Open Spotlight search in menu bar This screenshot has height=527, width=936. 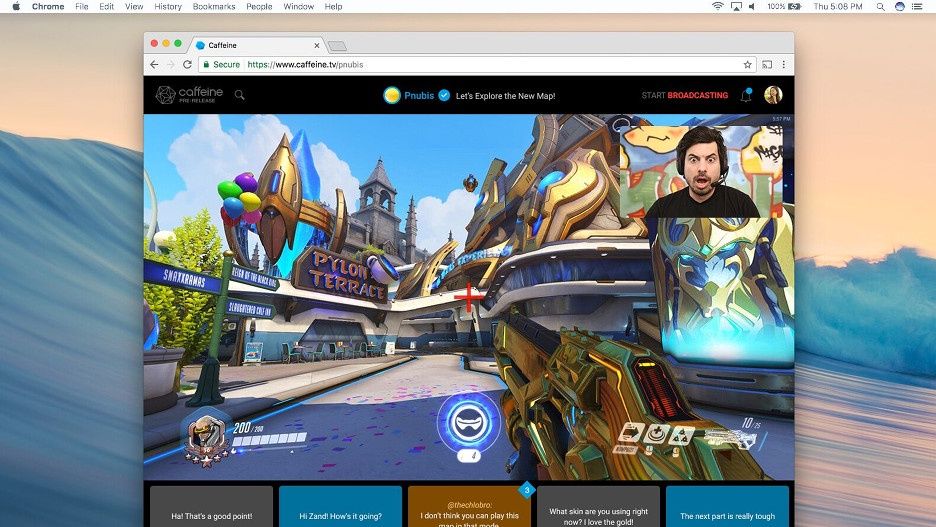click(x=880, y=7)
